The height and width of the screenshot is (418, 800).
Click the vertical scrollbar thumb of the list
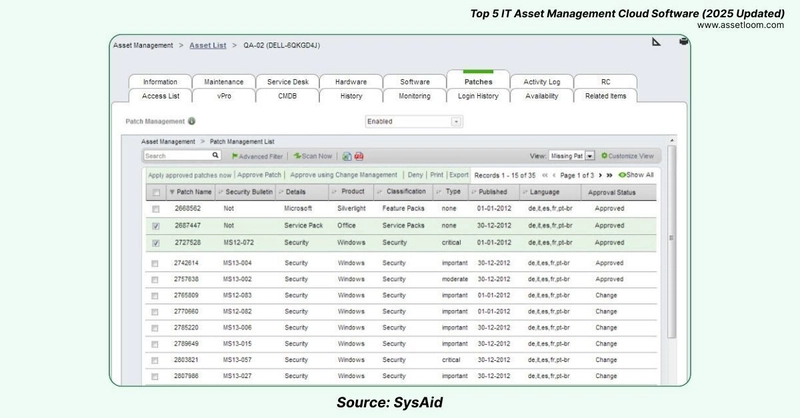671,241
